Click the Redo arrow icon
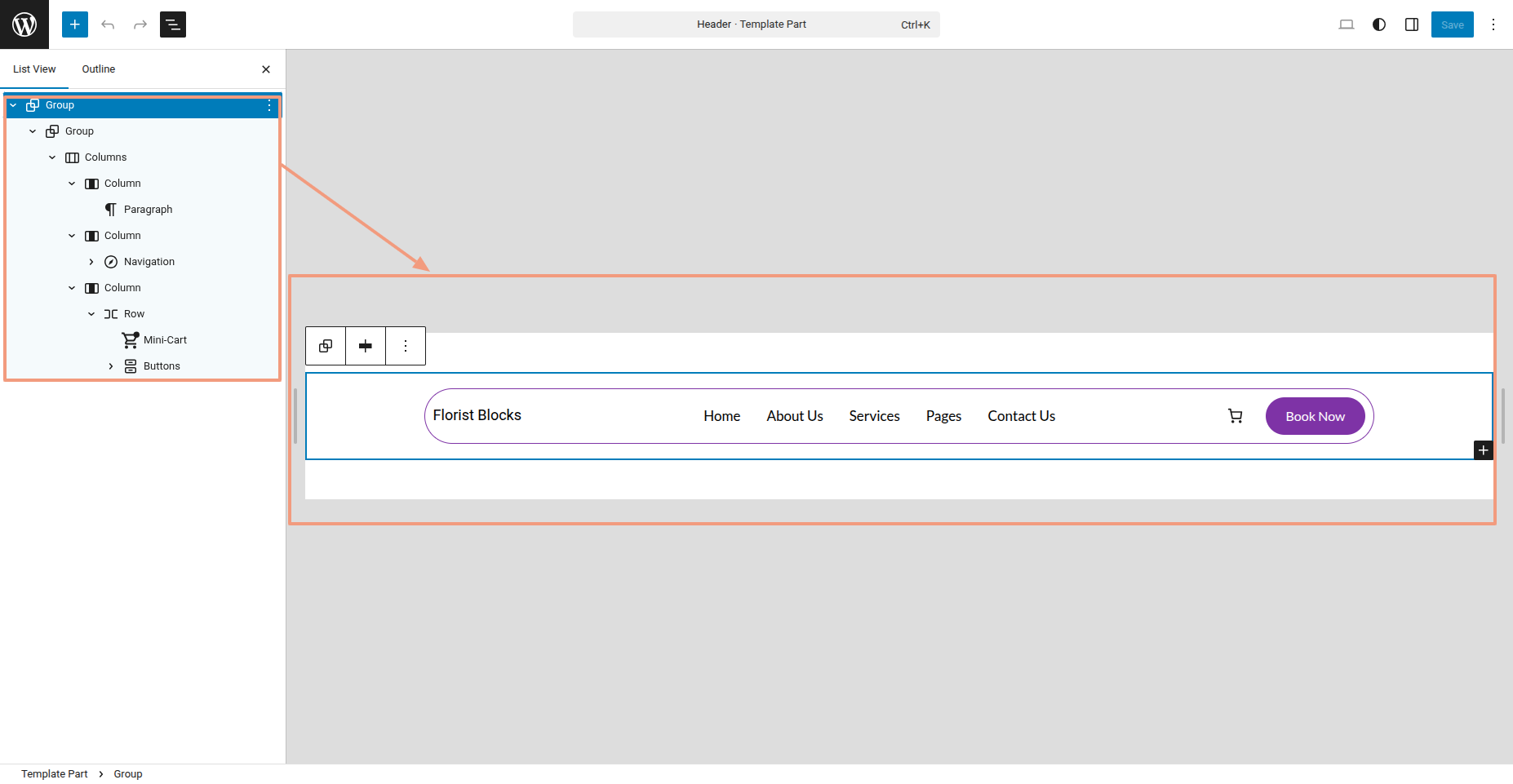This screenshot has height=784, width=1513. click(140, 24)
